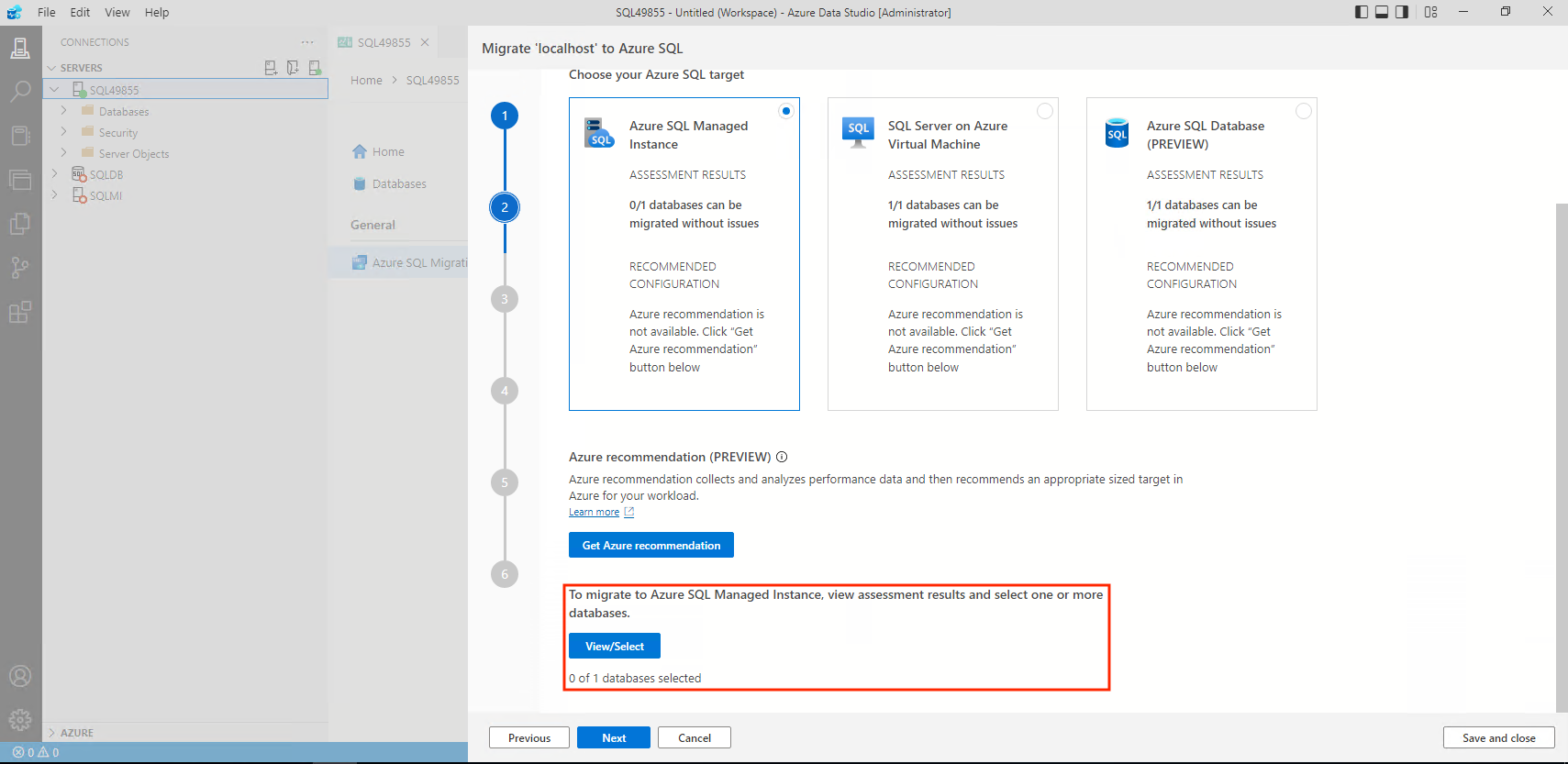Open the Source Control view

(20, 268)
